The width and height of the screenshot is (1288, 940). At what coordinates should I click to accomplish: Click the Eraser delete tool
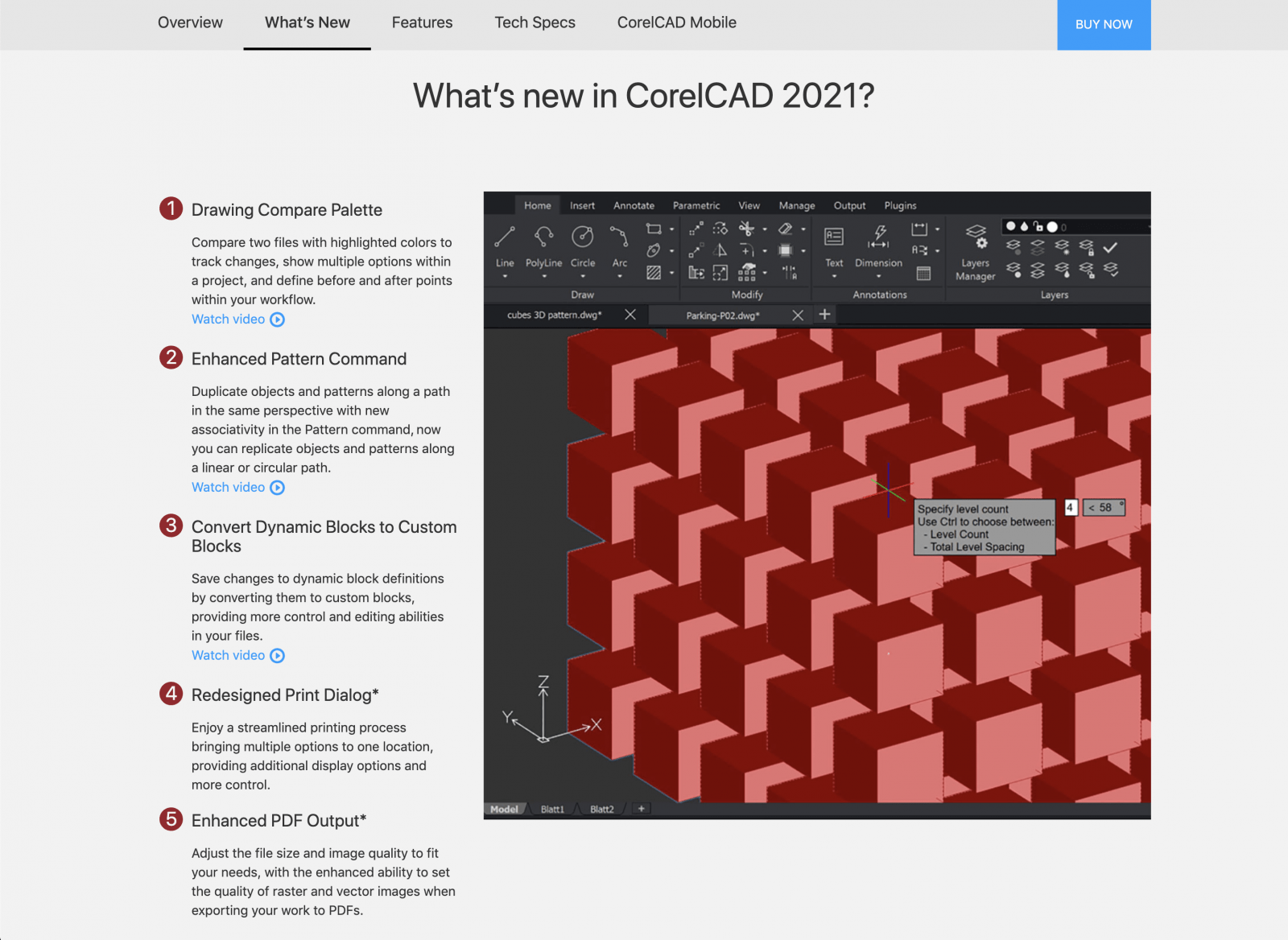(785, 229)
